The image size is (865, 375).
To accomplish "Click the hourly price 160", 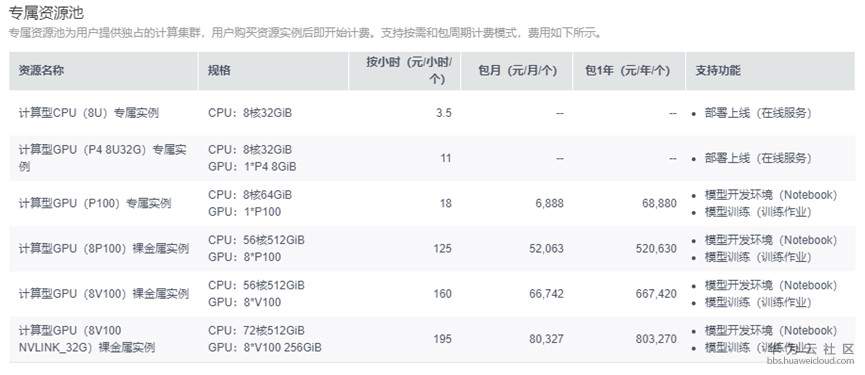I will pyautogui.click(x=442, y=294).
